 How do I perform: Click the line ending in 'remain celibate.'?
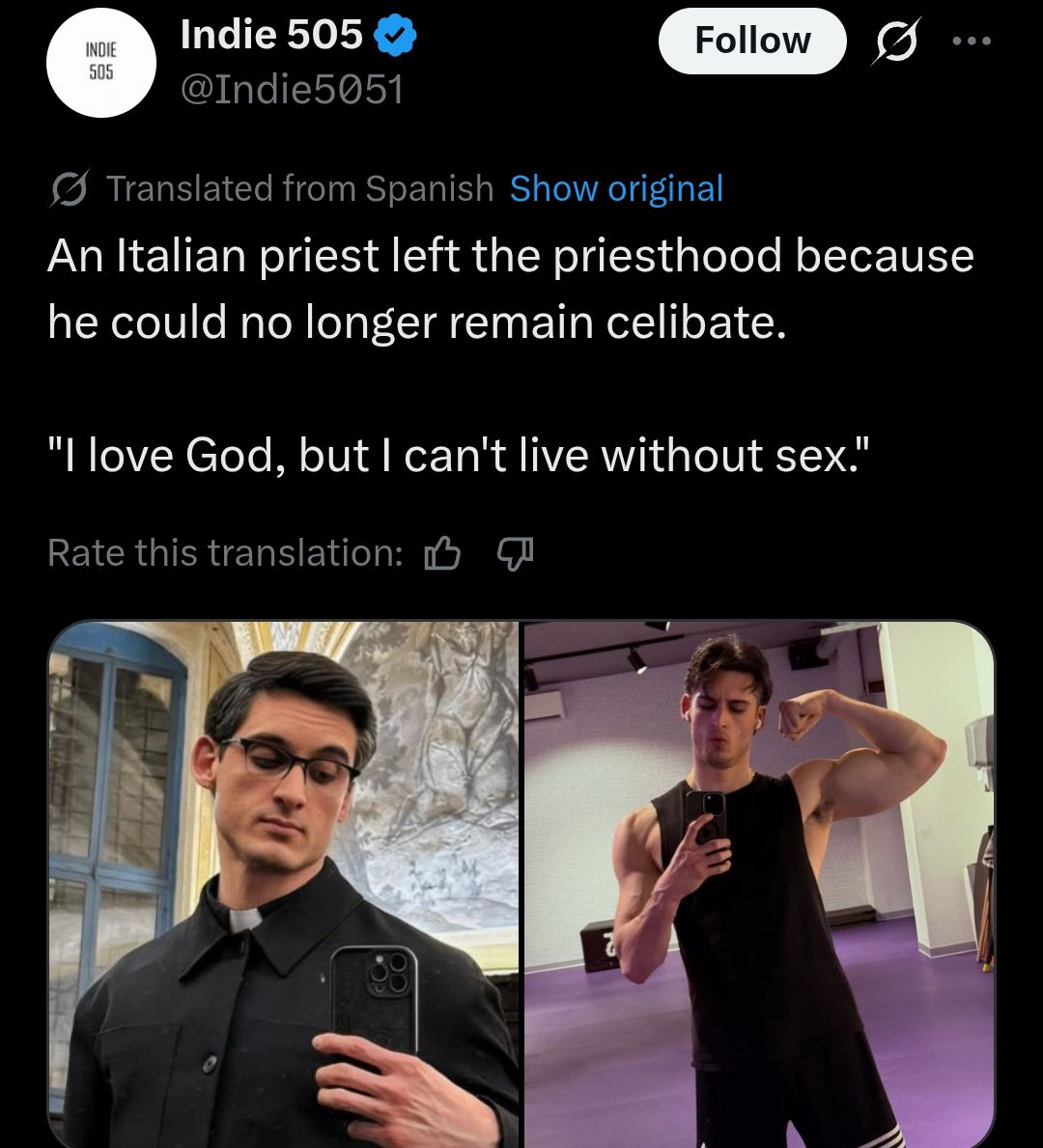pos(416,323)
